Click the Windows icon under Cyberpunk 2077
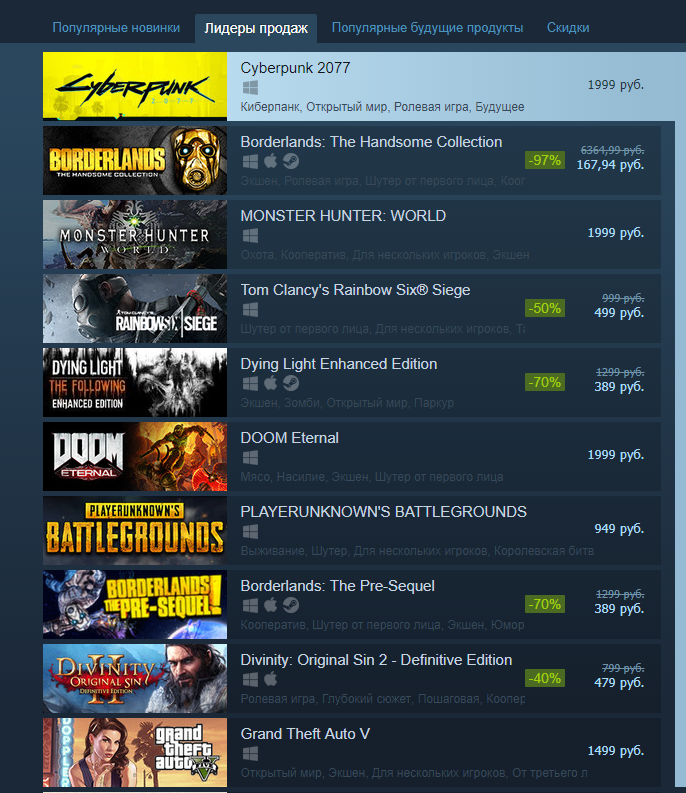This screenshot has width=686, height=793. tap(250, 87)
